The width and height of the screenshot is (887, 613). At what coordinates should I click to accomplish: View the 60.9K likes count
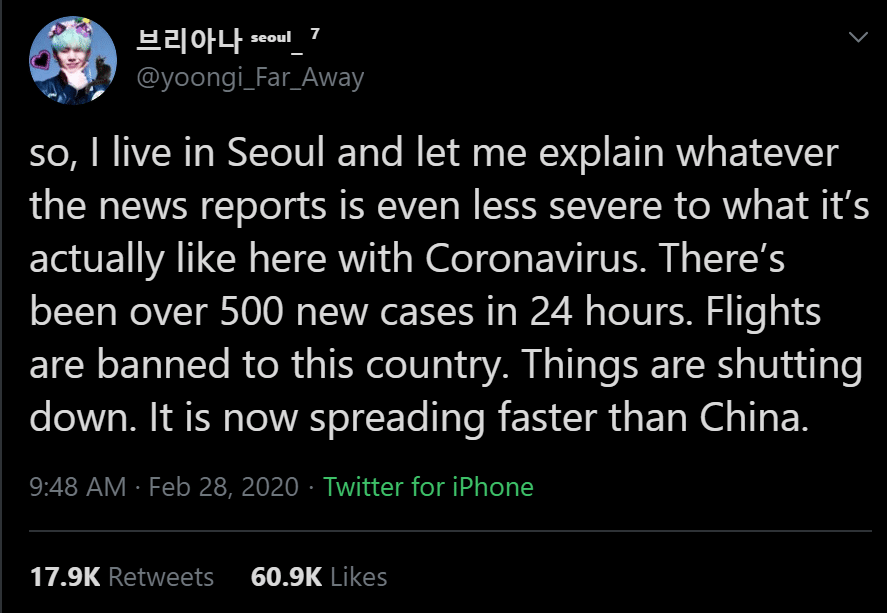[x=286, y=577]
